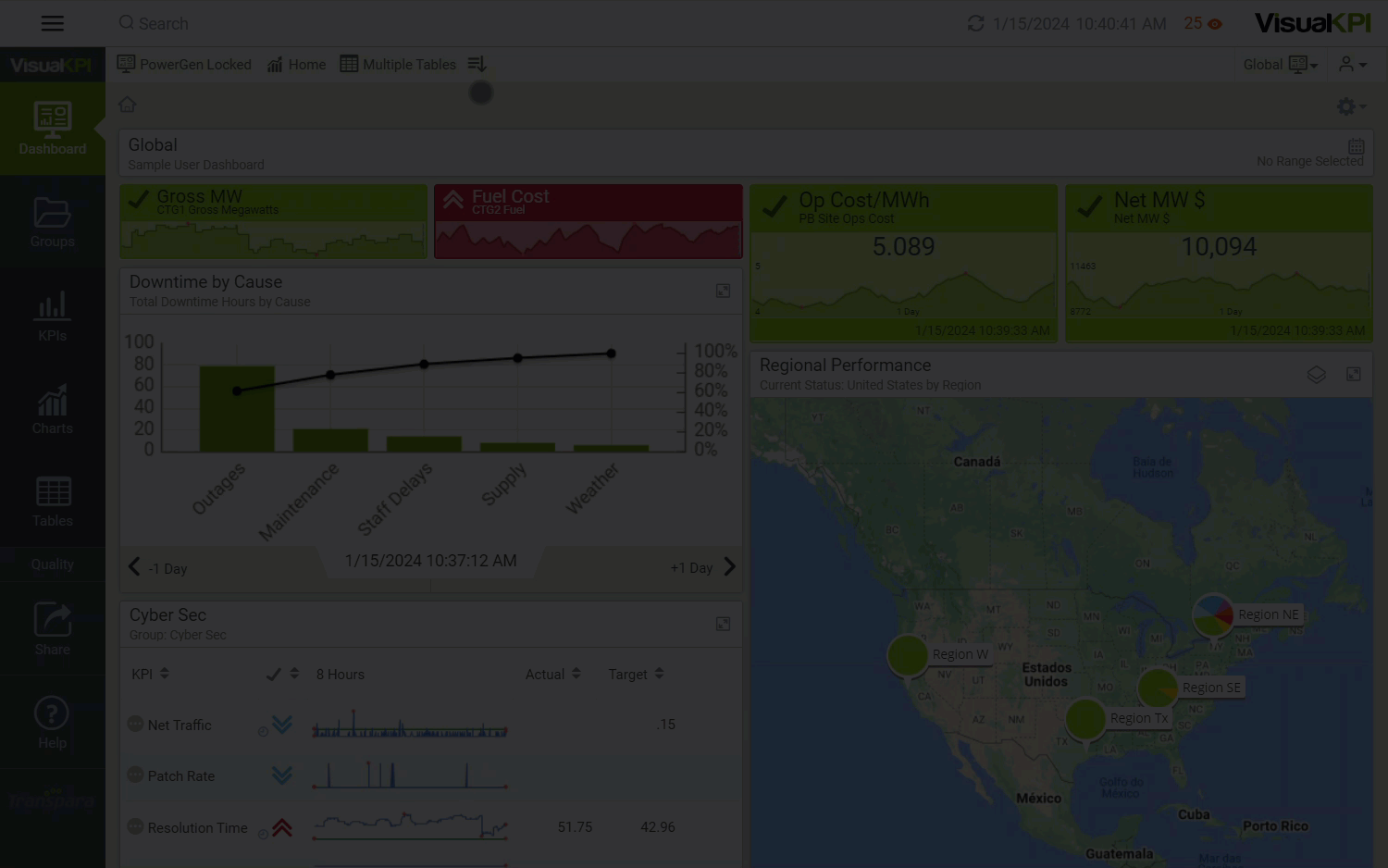
Task: Open the Share sidebar option
Action: tap(53, 629)
